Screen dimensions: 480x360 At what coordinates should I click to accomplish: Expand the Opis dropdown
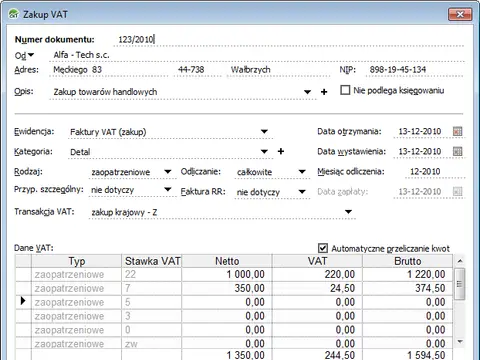(307, 92)
